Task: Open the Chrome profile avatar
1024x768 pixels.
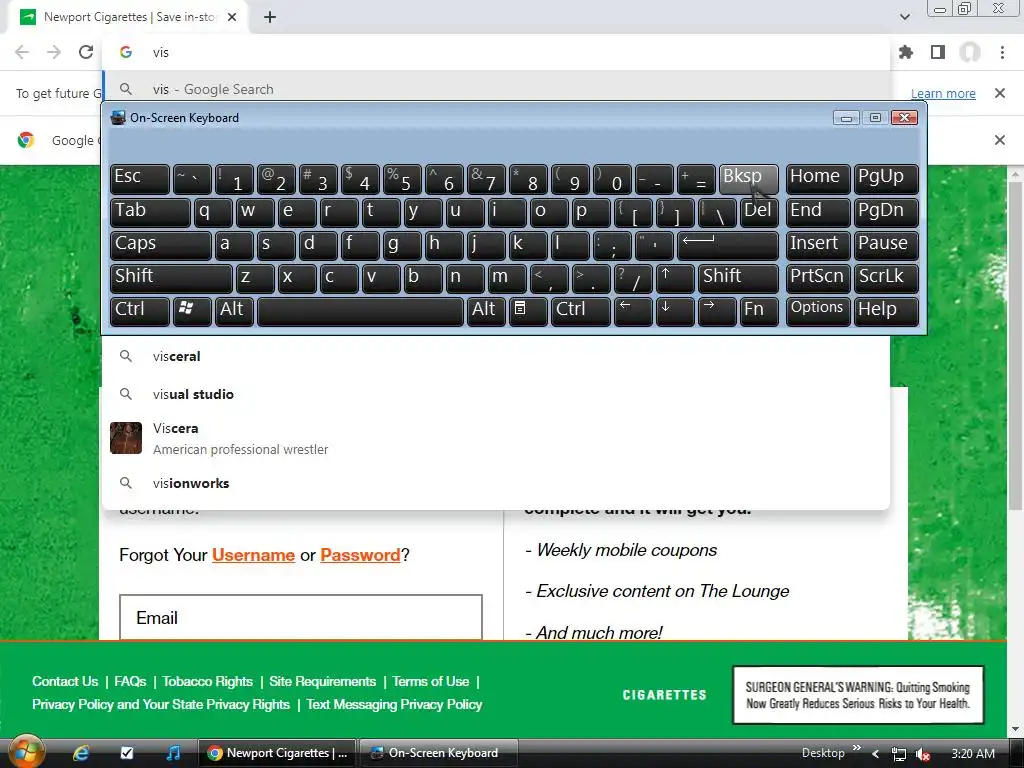Action: [970, 52]
